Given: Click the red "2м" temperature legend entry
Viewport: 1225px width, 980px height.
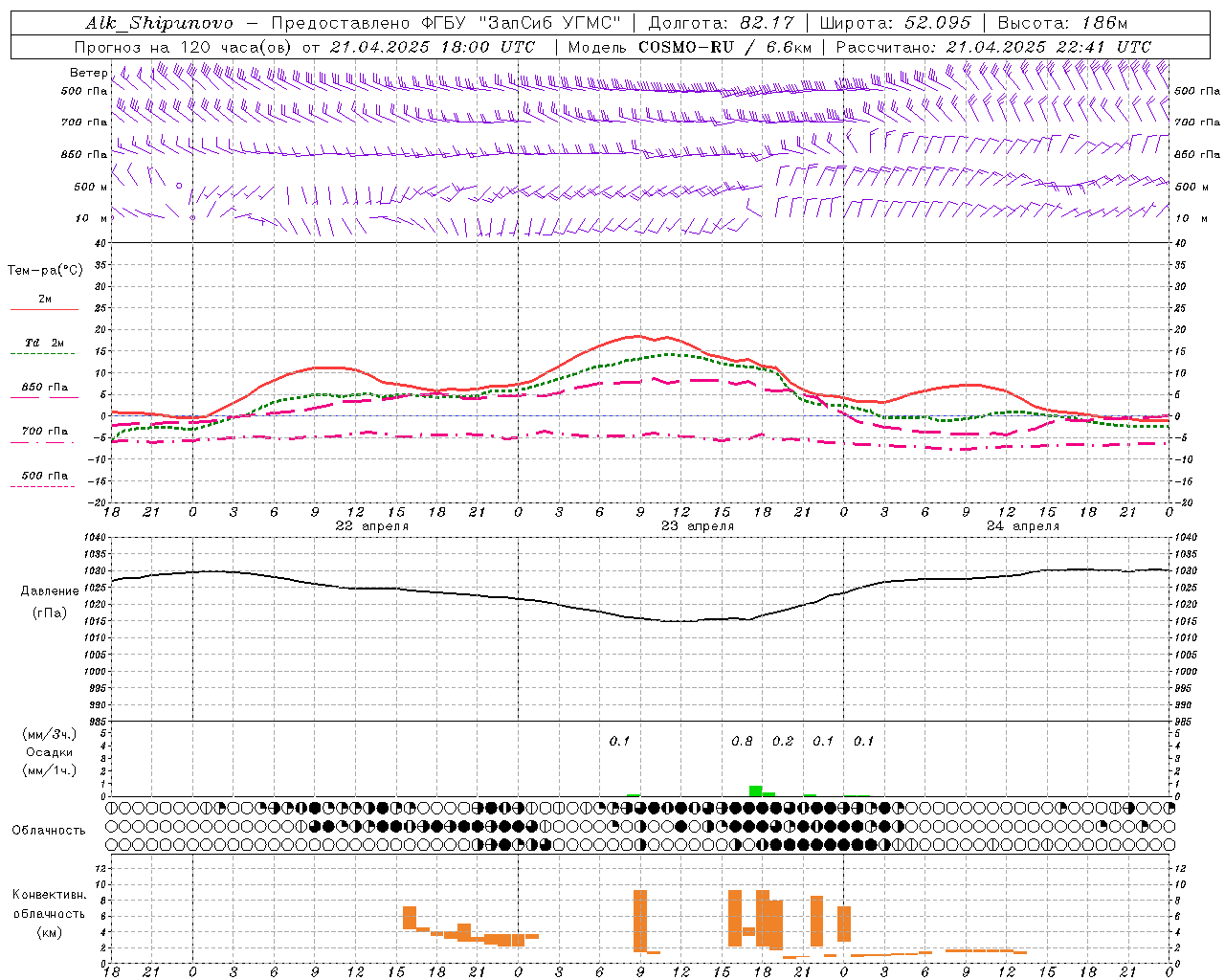Looking at the screenshot, I should [x=45, y=300].
